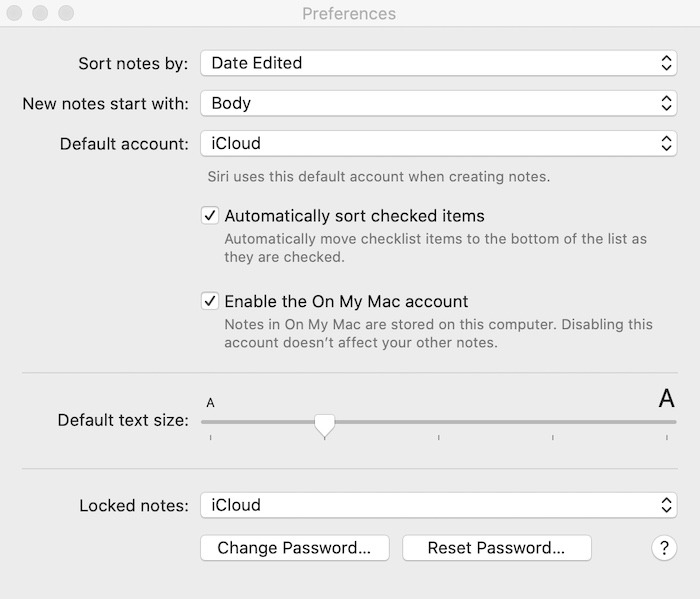The height and width of the screenshot is (599, 700).
Task: Open help via the question mark button
Action: coord(664,548)
